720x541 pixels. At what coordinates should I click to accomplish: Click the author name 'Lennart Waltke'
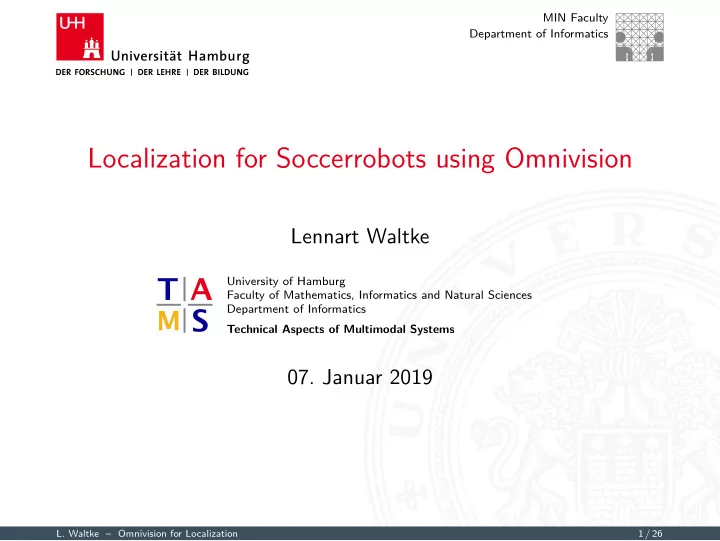[360, 237]
